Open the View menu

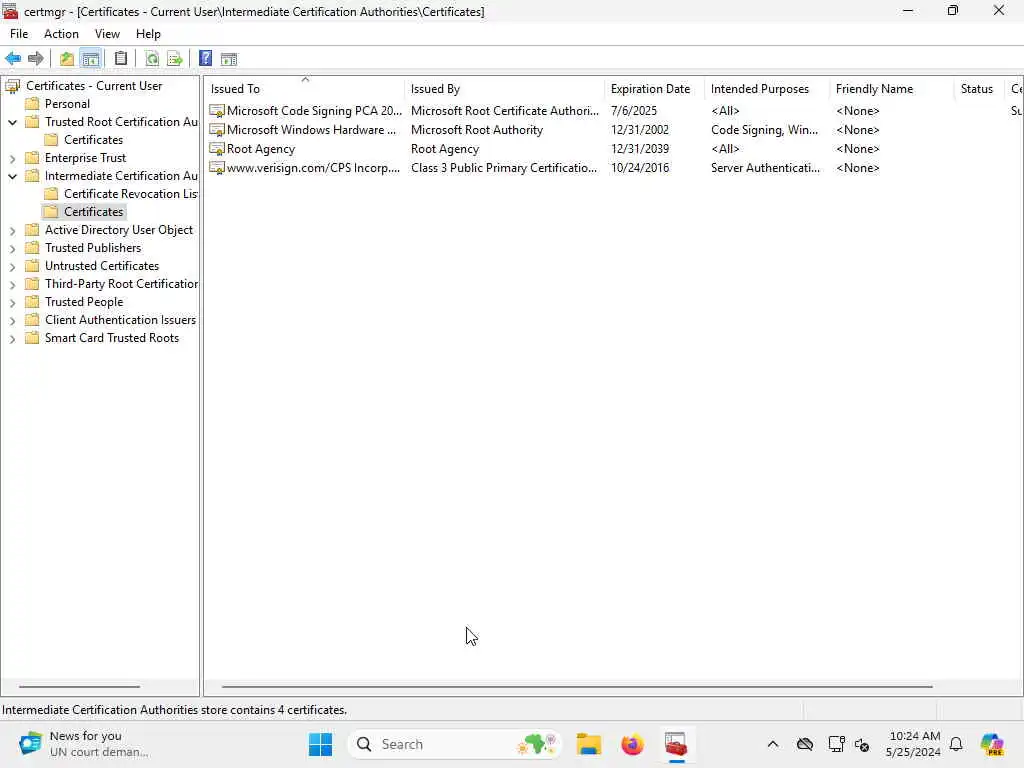tap(107, 34)
